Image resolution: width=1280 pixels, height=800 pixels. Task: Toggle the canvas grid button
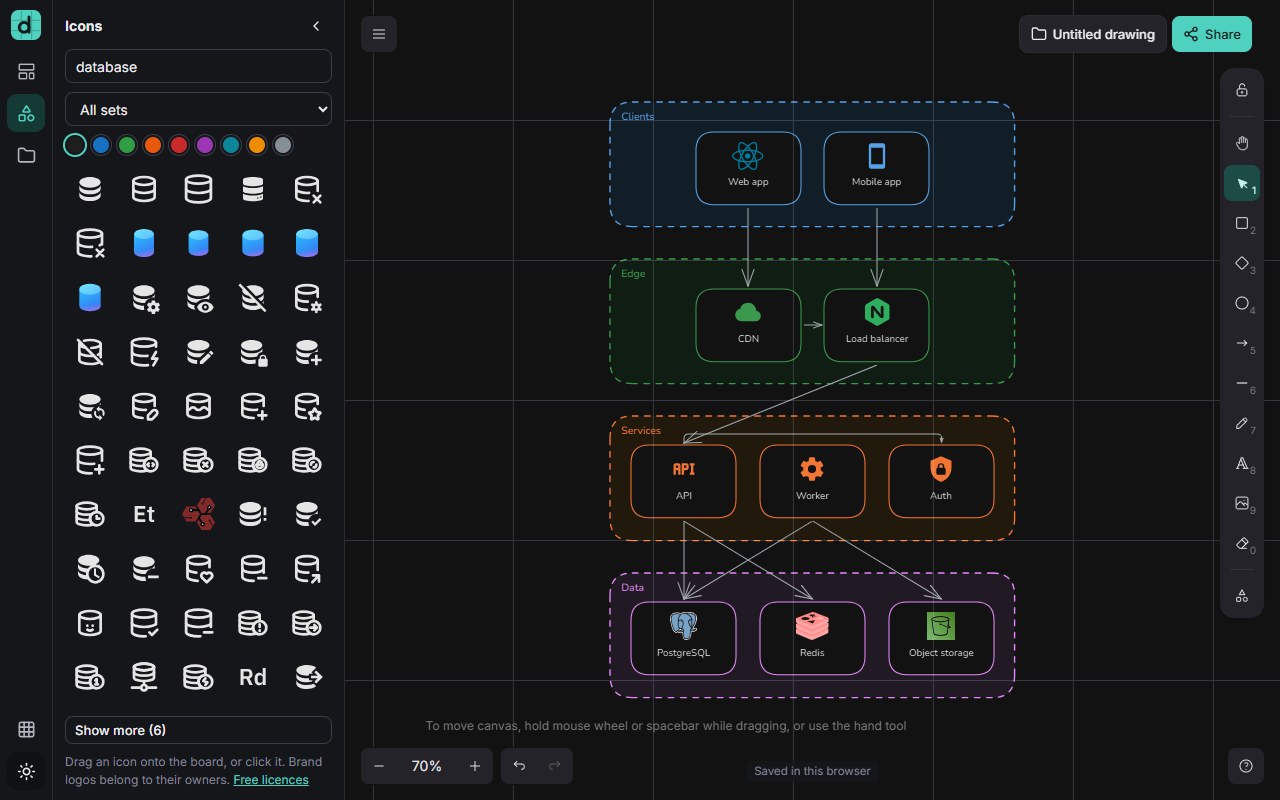tap(26, 729)
